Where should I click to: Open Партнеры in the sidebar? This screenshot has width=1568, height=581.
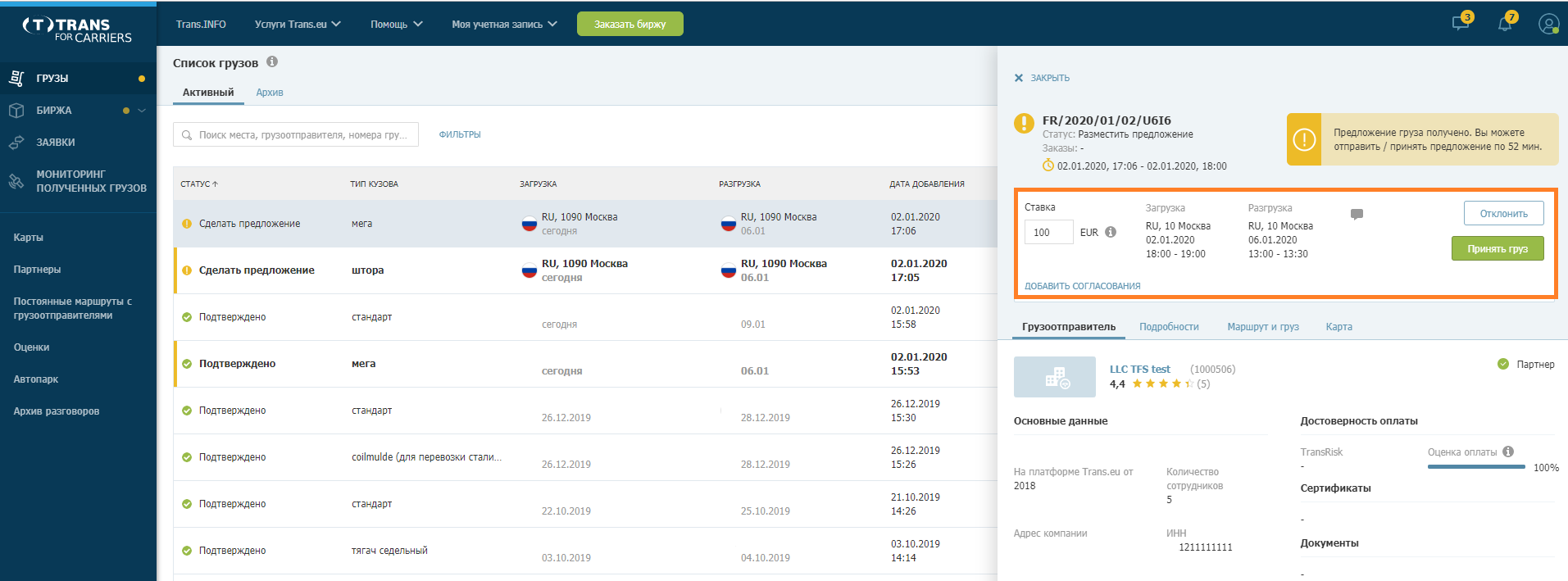coord(37,270)
